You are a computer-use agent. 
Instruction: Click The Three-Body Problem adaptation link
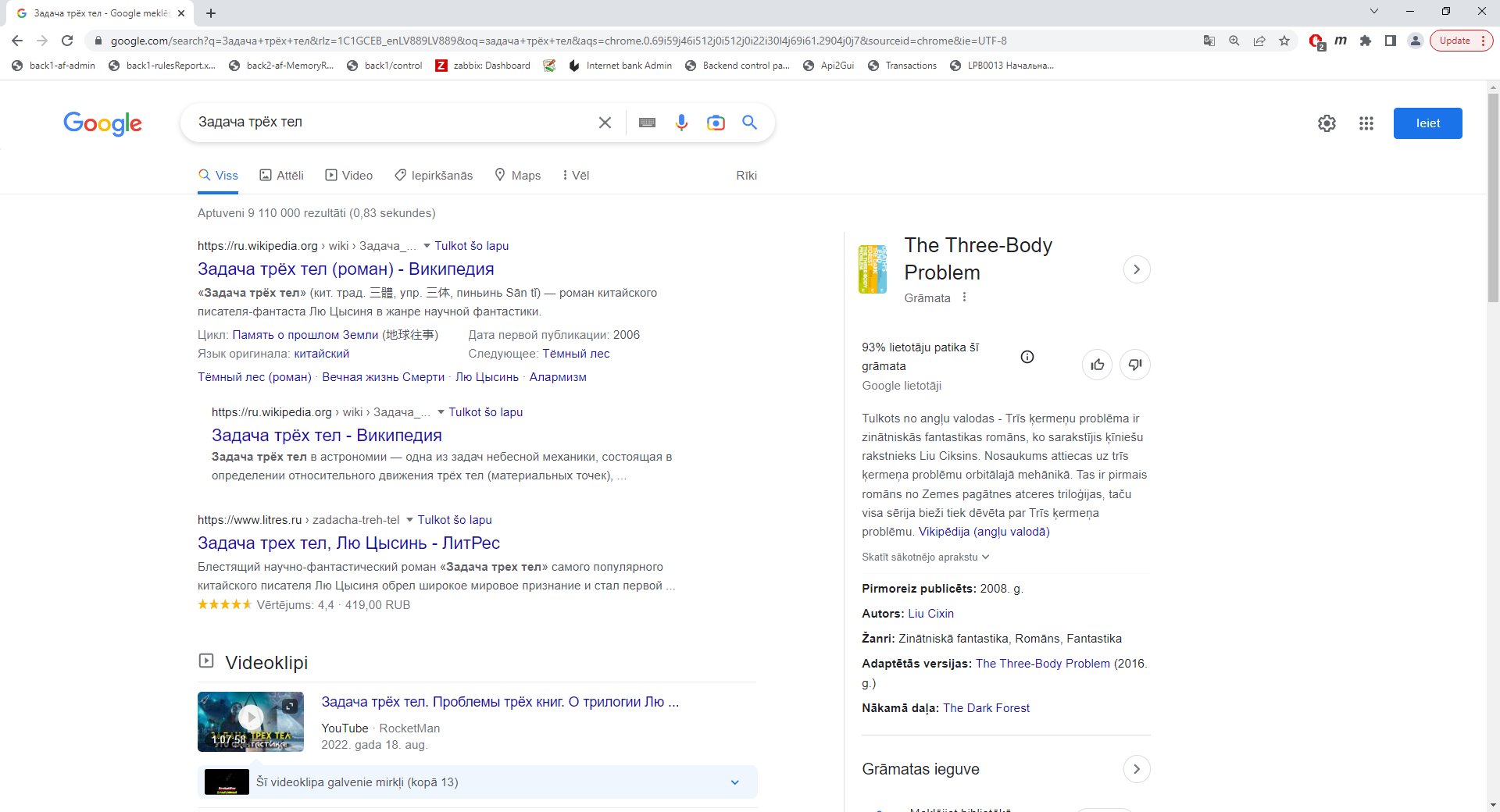[1042, 664]
